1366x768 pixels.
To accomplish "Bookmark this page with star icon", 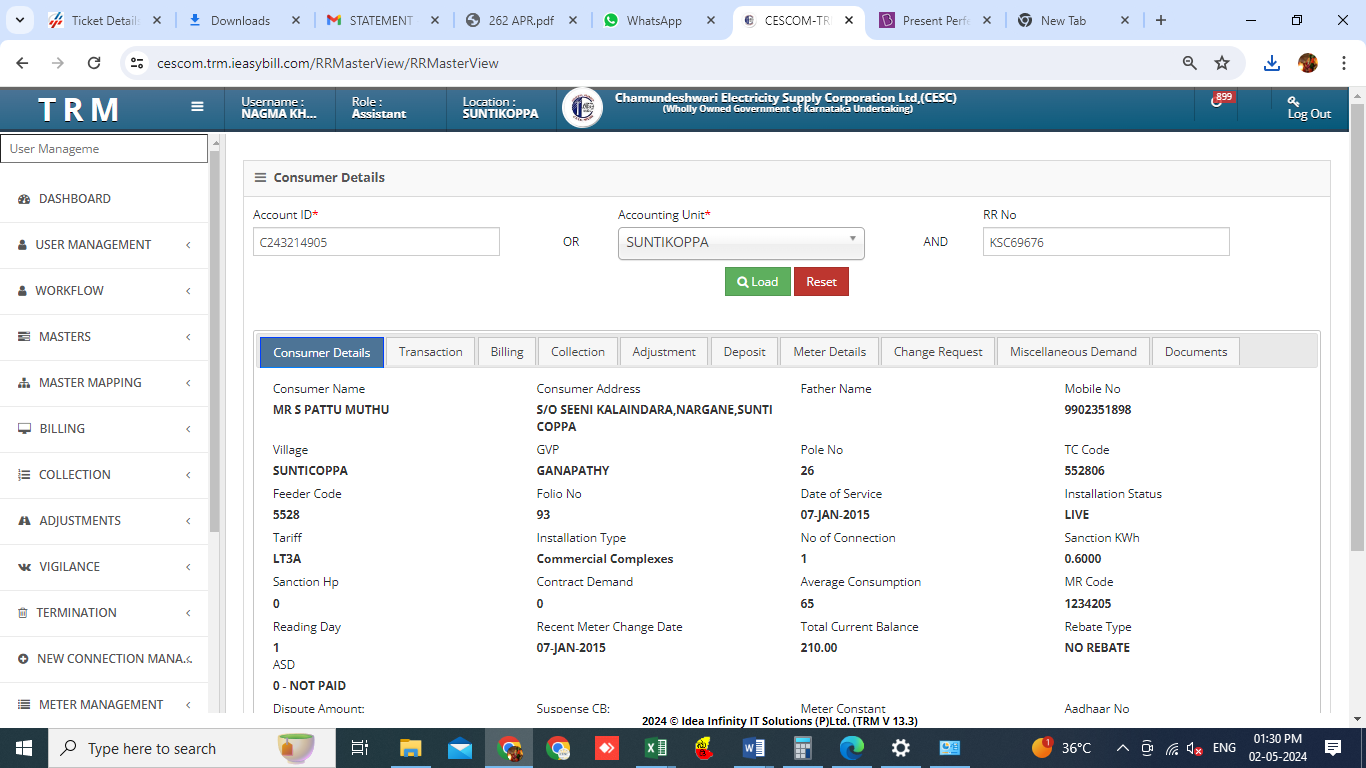I will 1222,63.
